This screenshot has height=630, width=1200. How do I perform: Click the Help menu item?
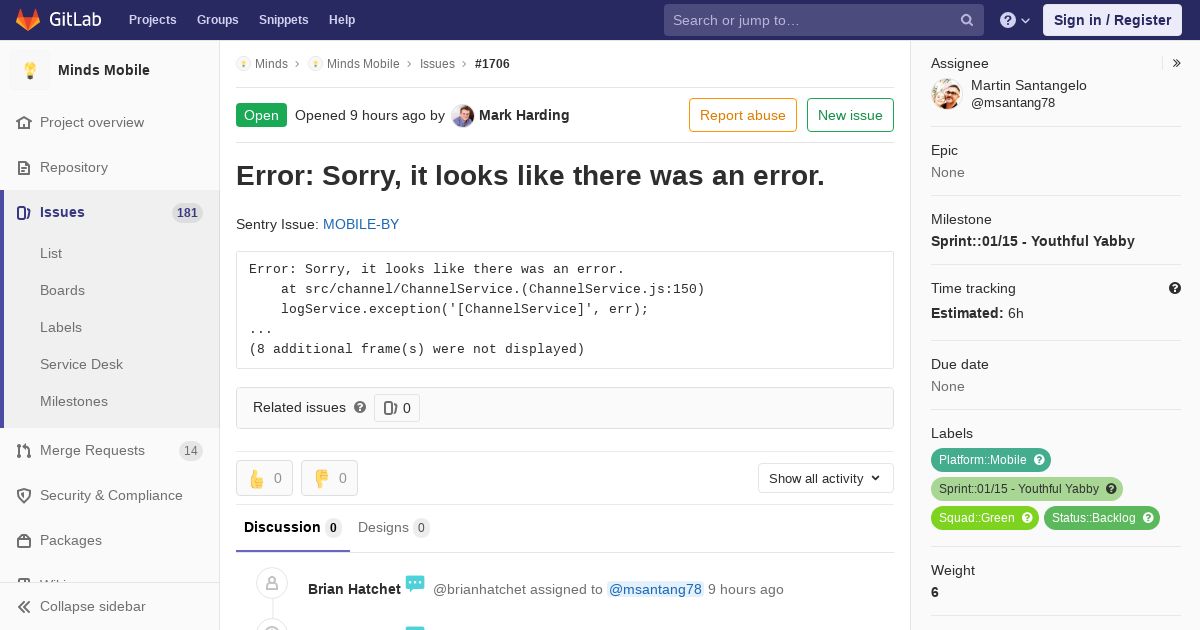[342, 20]
